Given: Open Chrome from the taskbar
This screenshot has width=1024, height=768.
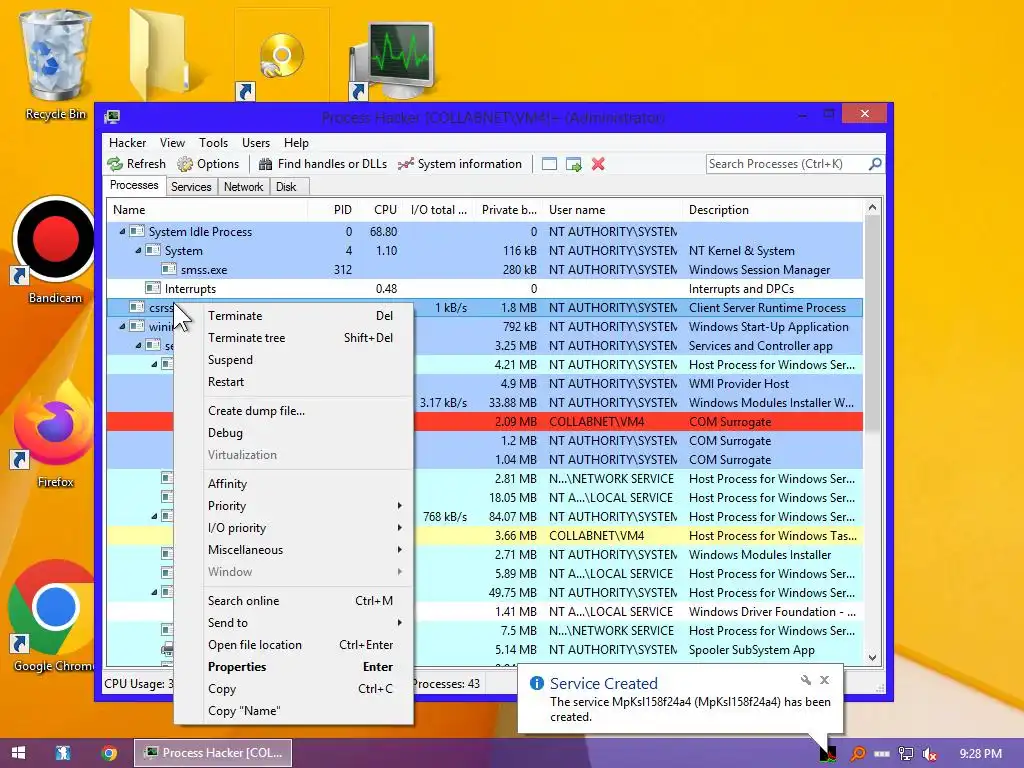Looking at the screenshot, I should (x=109, y=753).
